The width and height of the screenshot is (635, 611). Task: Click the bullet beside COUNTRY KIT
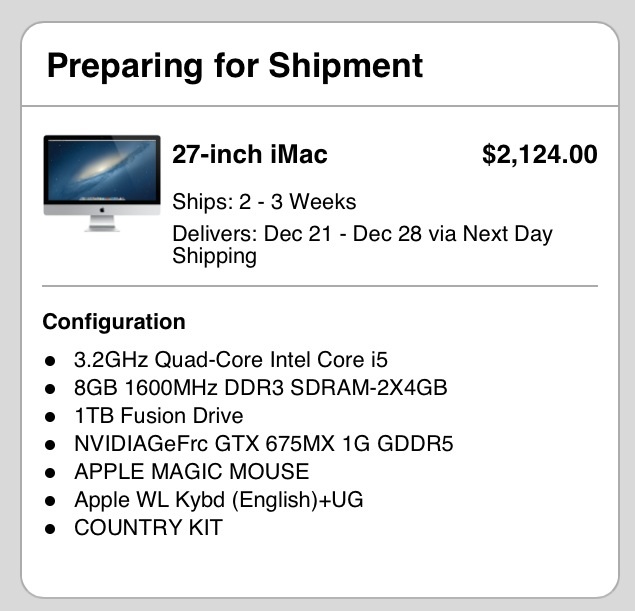coord(50,529)
